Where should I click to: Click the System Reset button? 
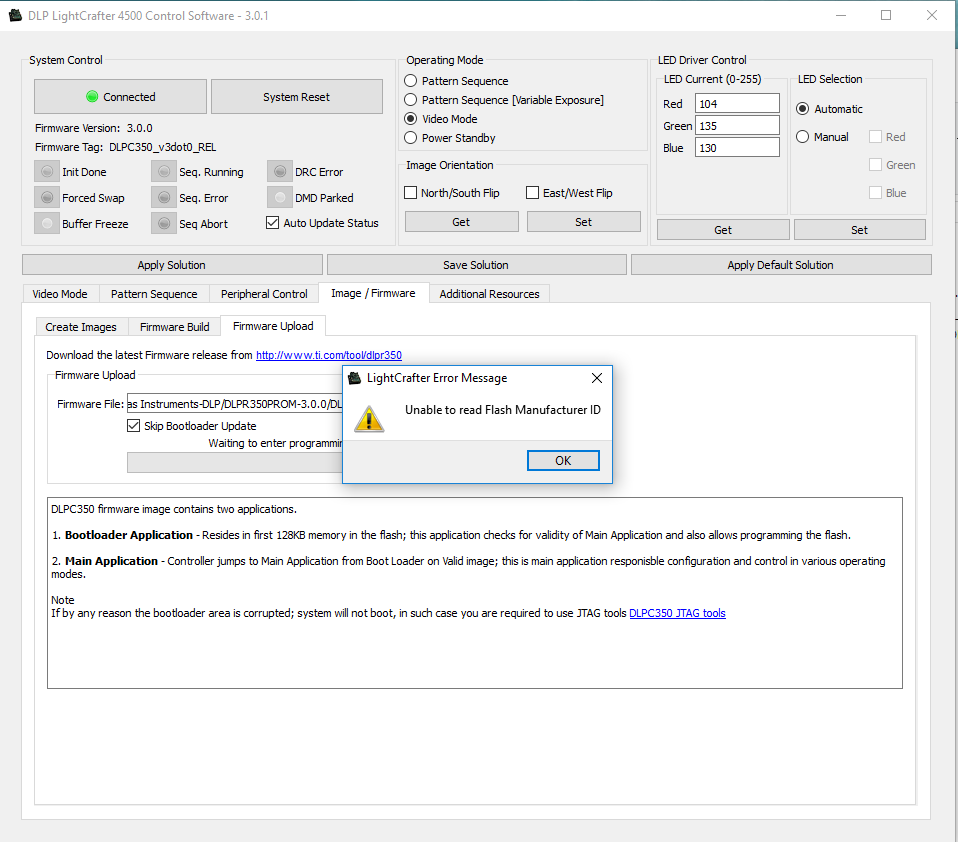[x=297, y=97]
